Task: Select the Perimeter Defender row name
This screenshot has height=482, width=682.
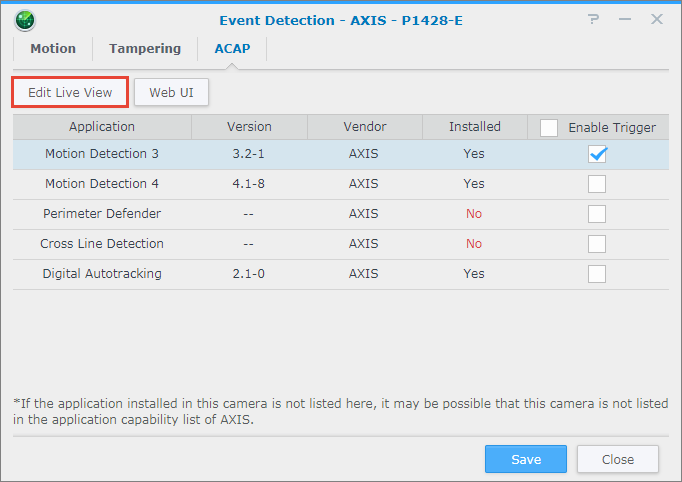Action: [102, 214]
